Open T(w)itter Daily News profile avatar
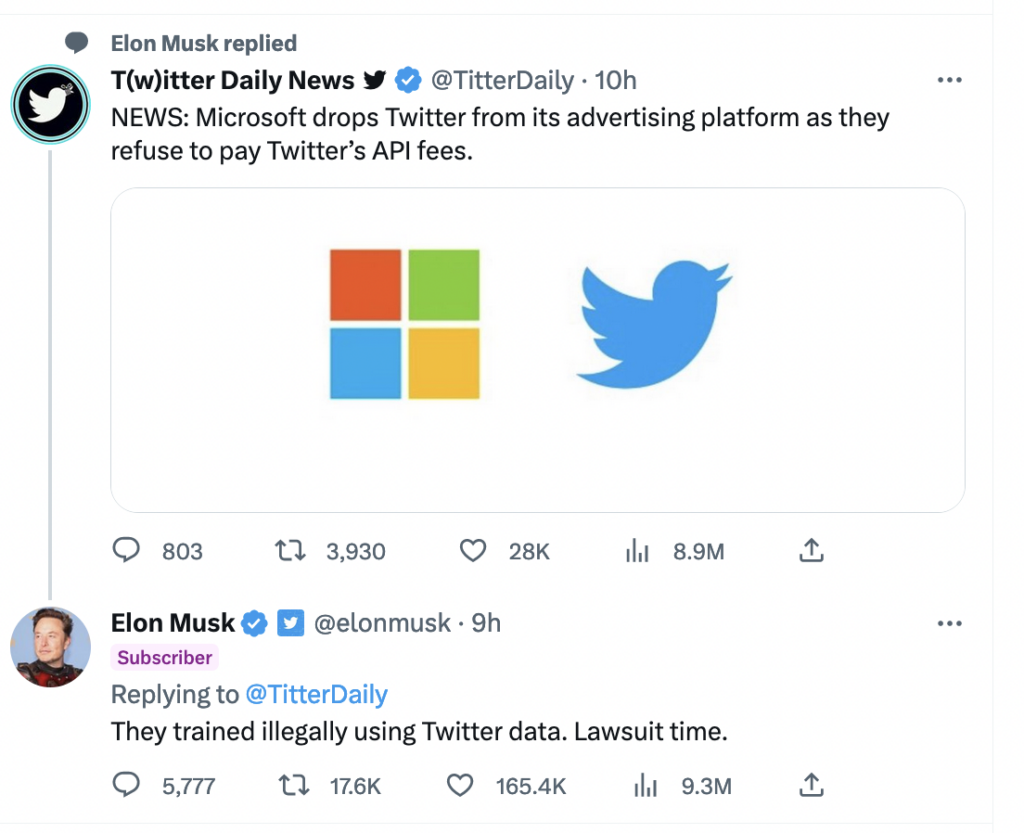This screenshot has height=833, width=1024. point(50,104)
